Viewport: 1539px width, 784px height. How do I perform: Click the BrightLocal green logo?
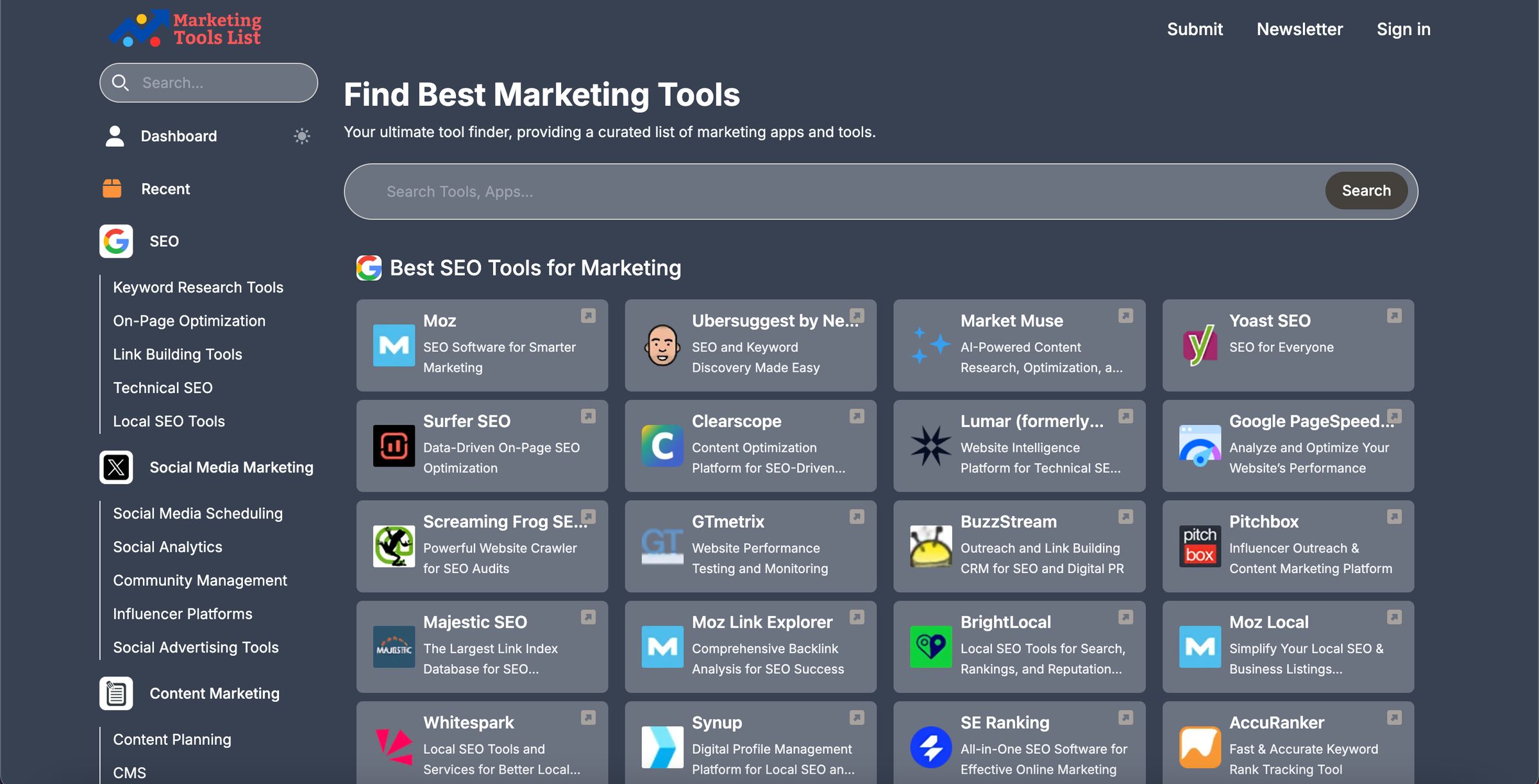[931, 647]
